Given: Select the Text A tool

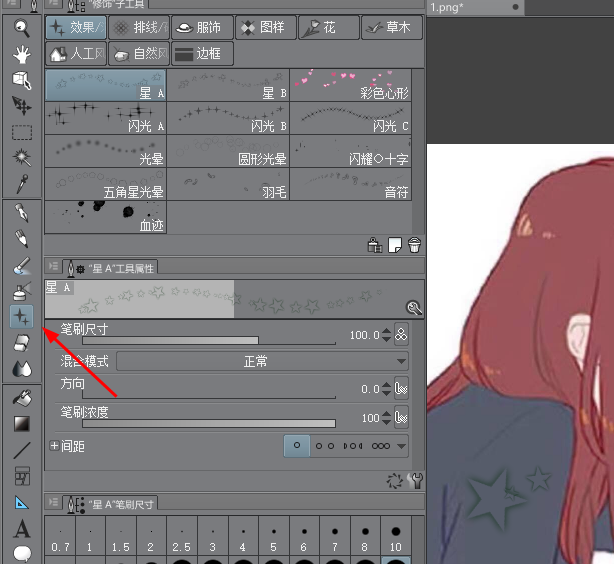Looking at the screenshot, I should pos(22,529).
